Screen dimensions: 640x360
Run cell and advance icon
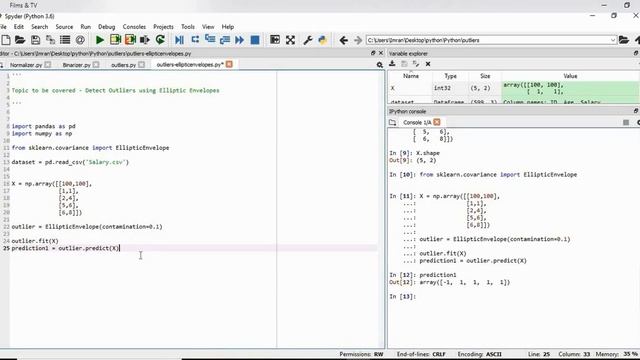tap(130, 40)
